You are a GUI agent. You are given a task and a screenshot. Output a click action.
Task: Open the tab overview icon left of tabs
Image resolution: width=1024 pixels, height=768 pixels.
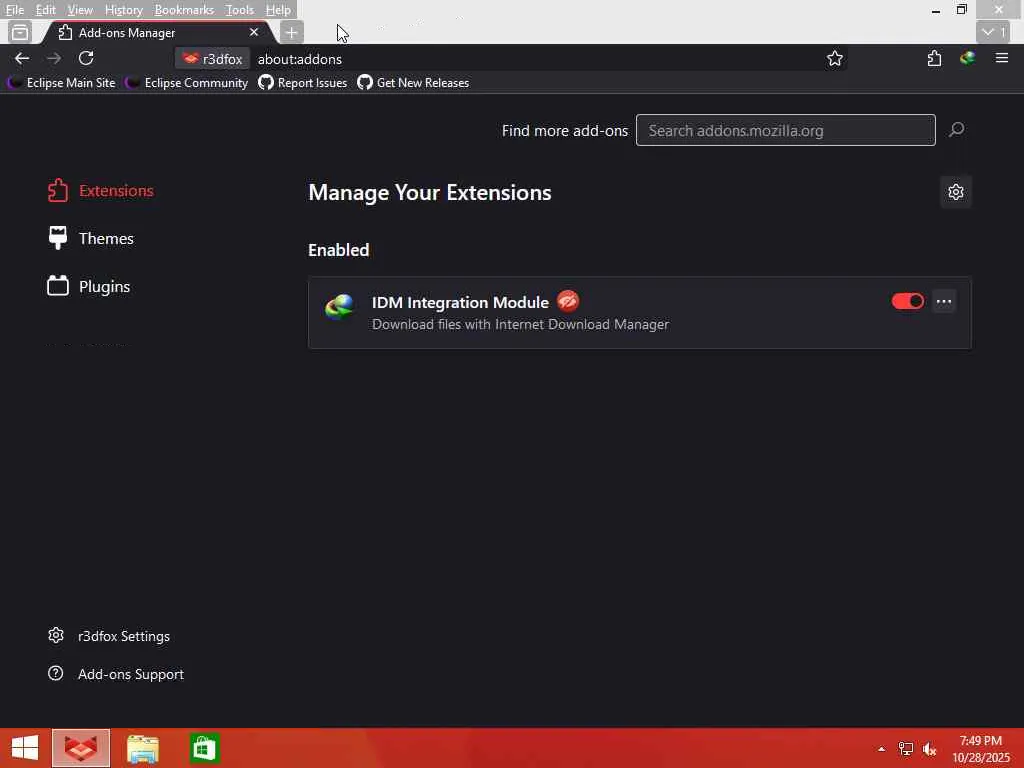(x=20, y=32)
